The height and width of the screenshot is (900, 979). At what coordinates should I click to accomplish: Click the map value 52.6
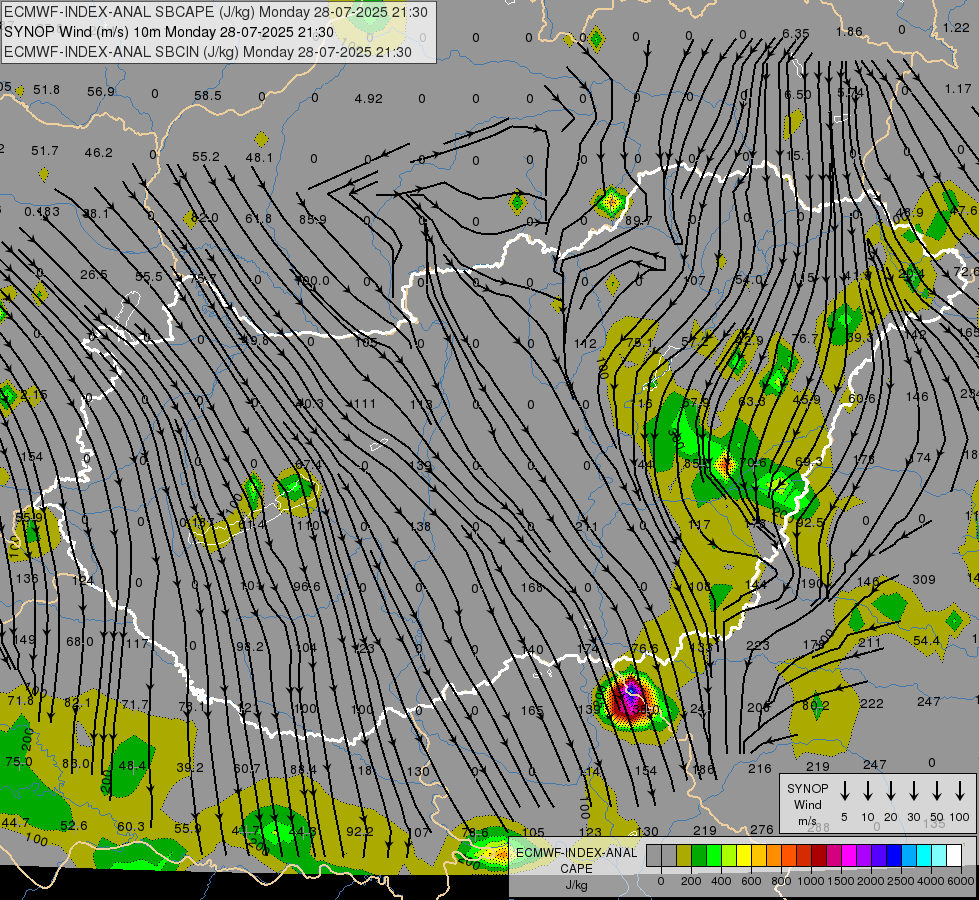[74, 826]
